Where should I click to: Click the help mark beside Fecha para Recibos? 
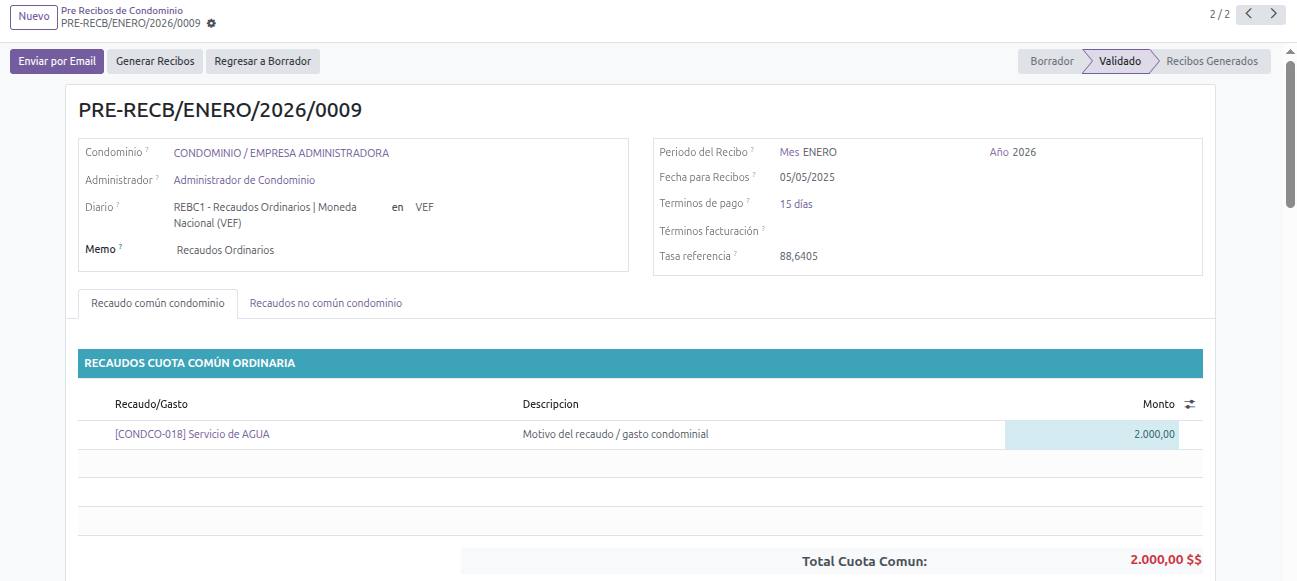tap(755, 175)
